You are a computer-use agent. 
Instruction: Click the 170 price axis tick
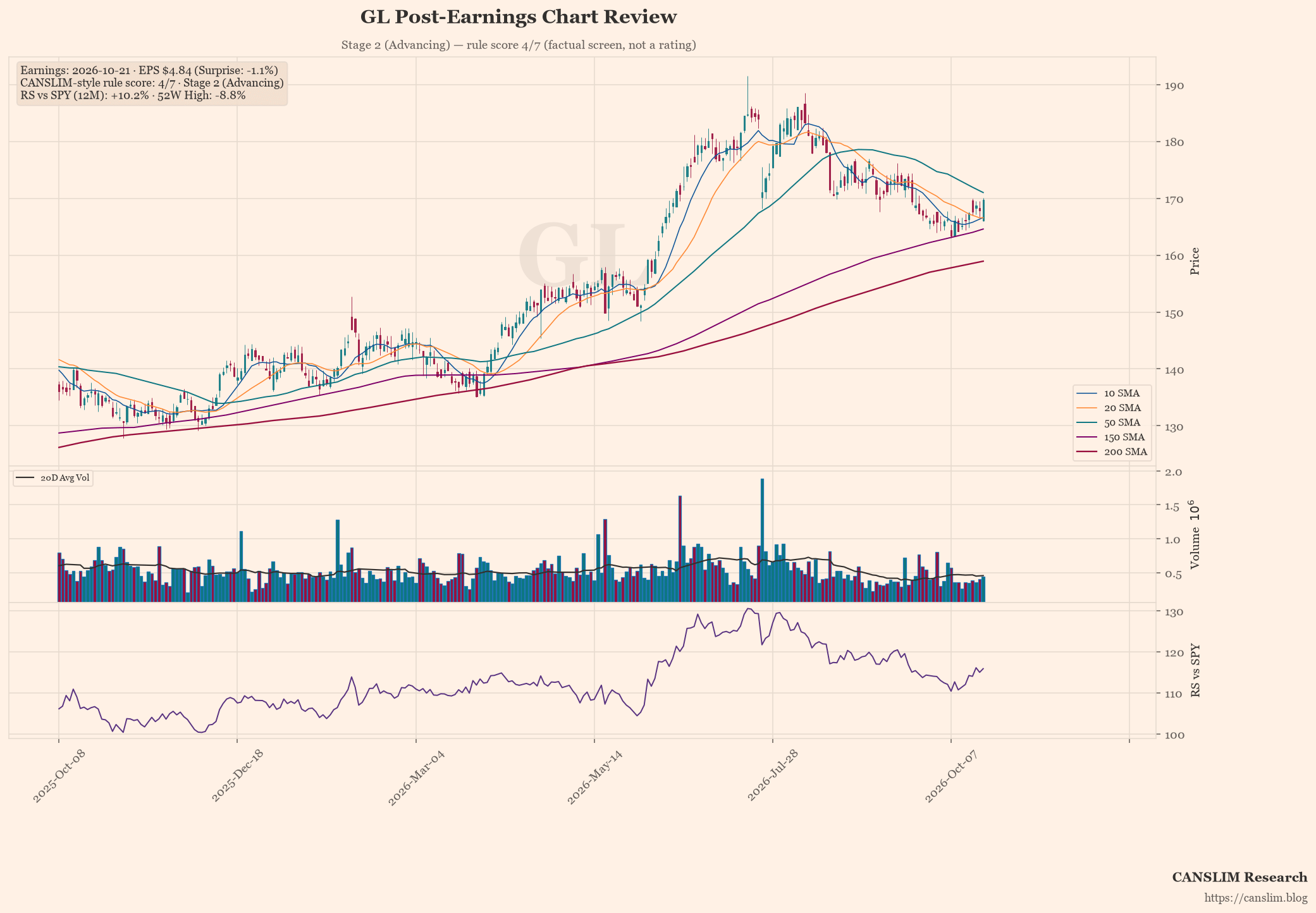(1176, 199)
